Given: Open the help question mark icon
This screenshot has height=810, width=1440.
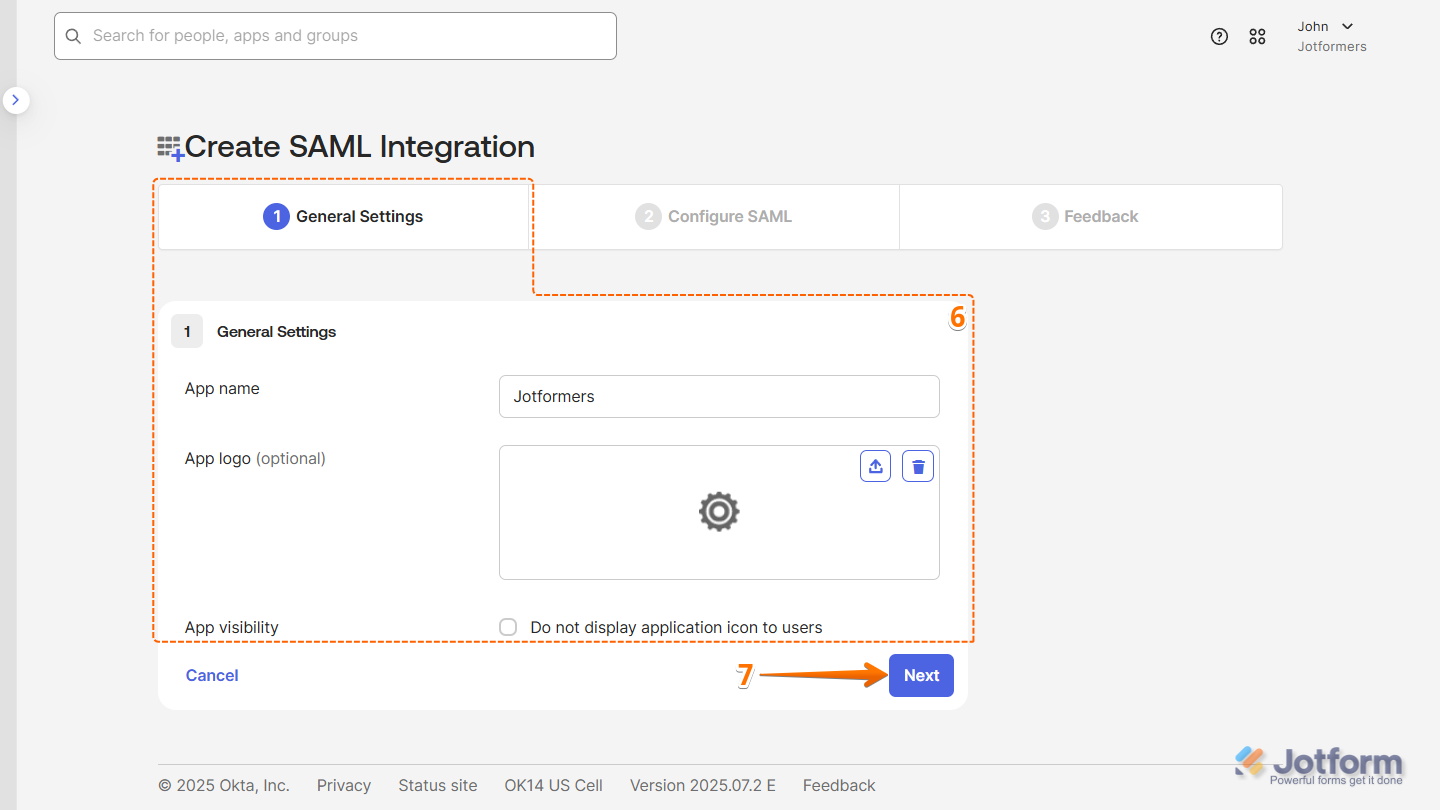Looking at the screenshot, I should coord(1219,37).
